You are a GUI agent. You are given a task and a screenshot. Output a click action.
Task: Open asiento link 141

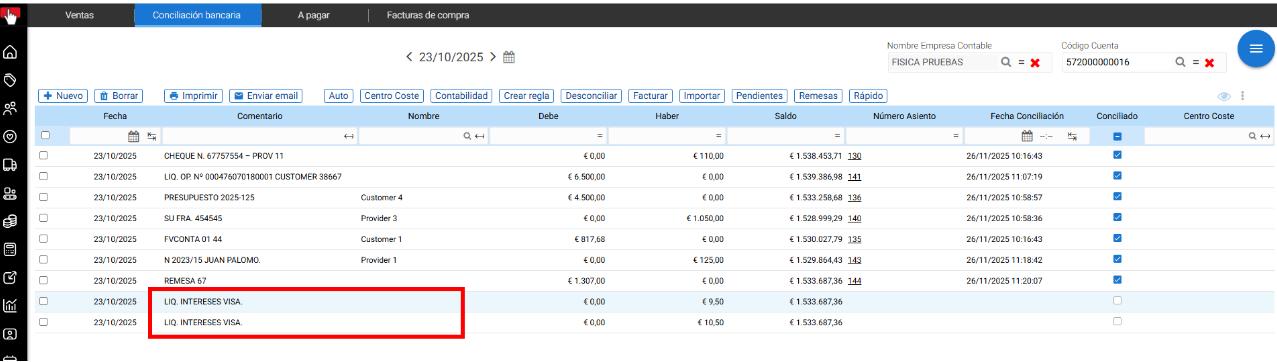(855, 177)
